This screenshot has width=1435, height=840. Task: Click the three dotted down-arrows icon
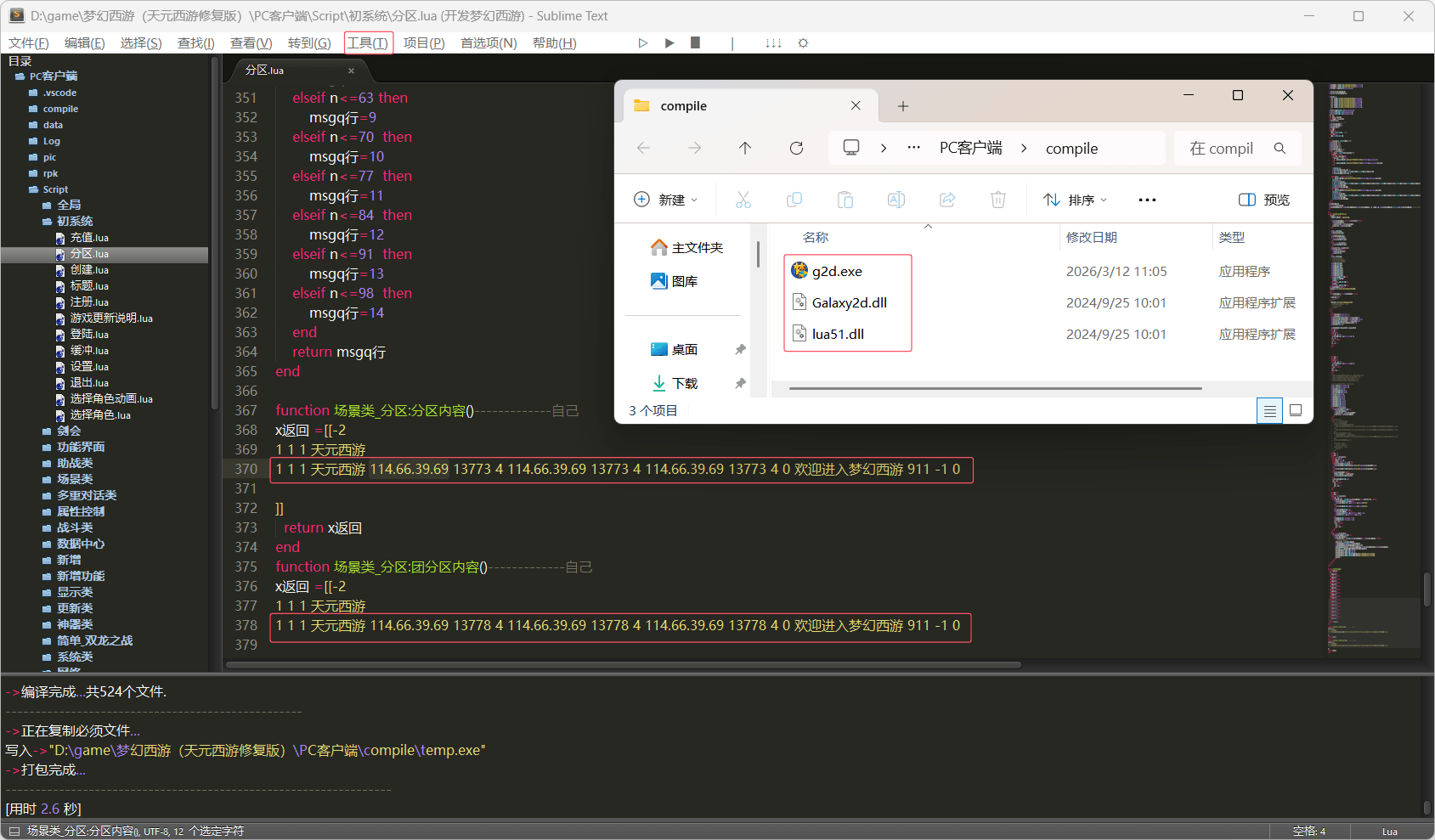click(773, 43)
